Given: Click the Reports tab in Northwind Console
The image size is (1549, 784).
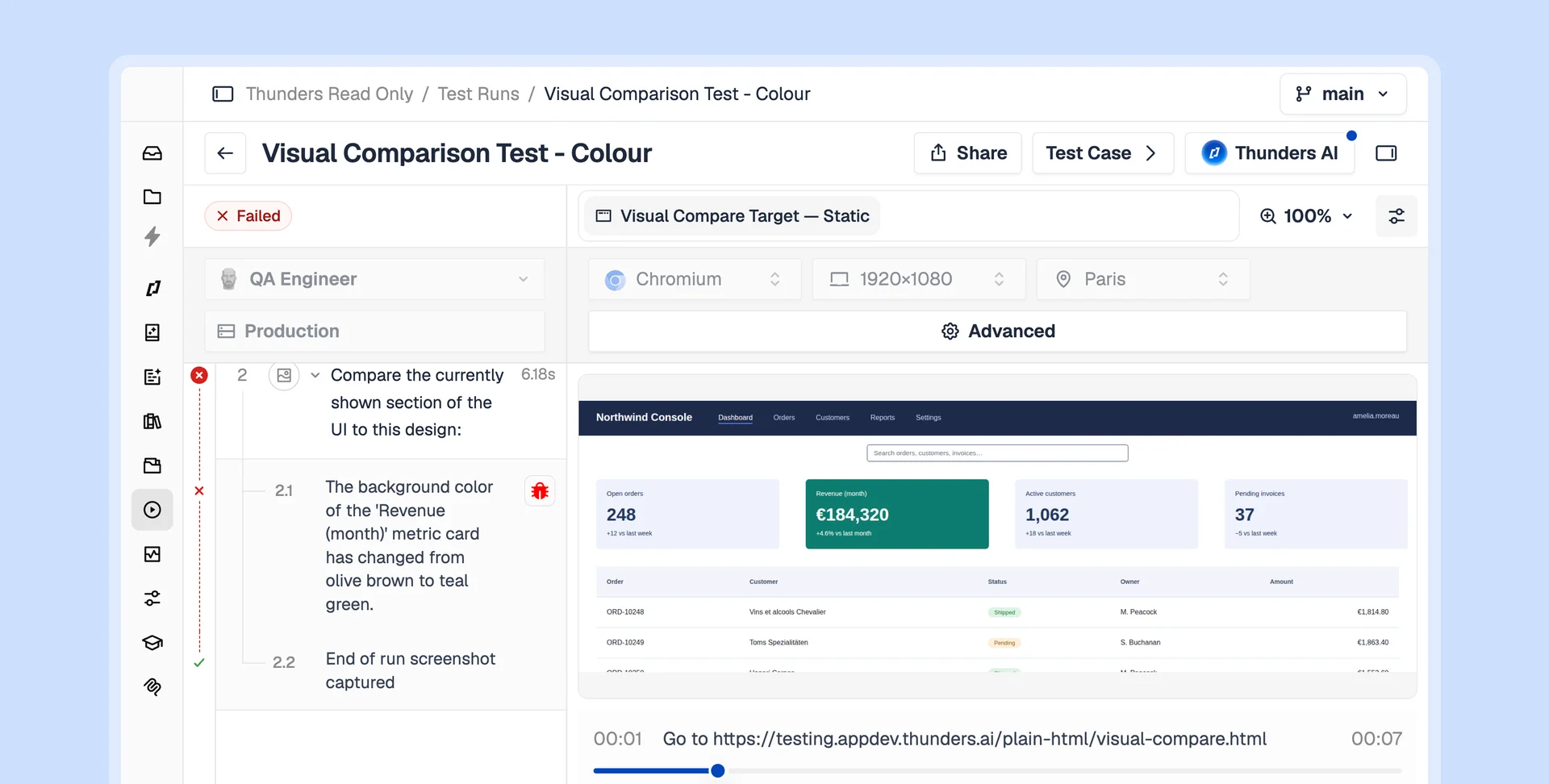Looking at the screenshot, I should (x=883, y=418).
